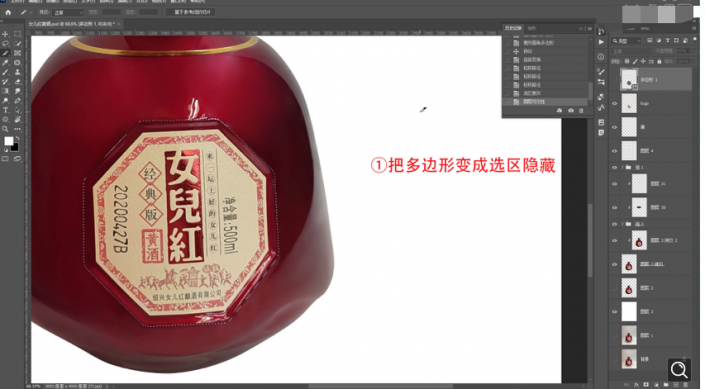The image size is (705, 389).
Task: Select the Move tool
Action: click(5, 34)
